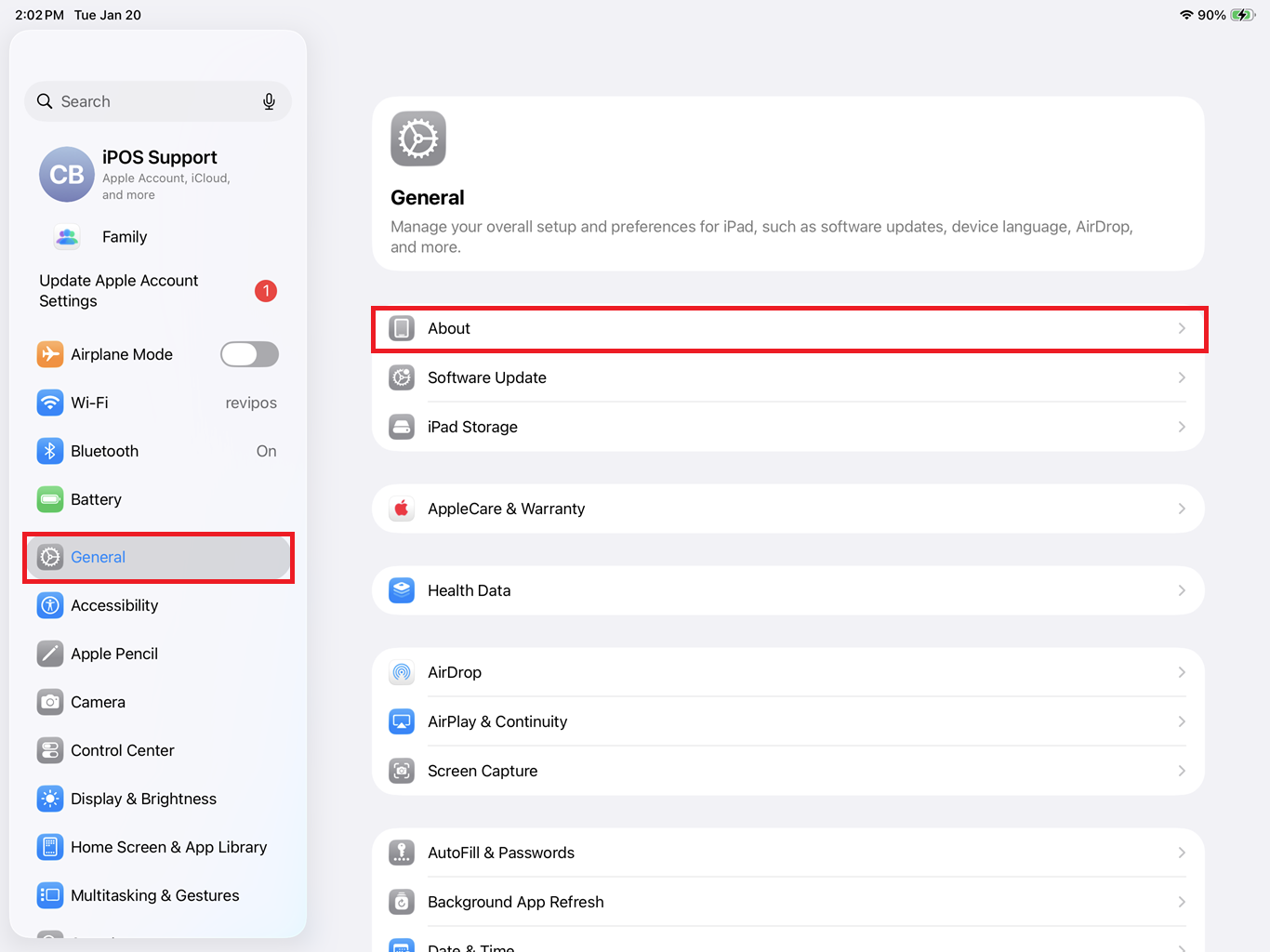This screenshot has width=1270, height=952.
Task: Tap the Screen Capture chevron
Action: (x=1182, y=771)
